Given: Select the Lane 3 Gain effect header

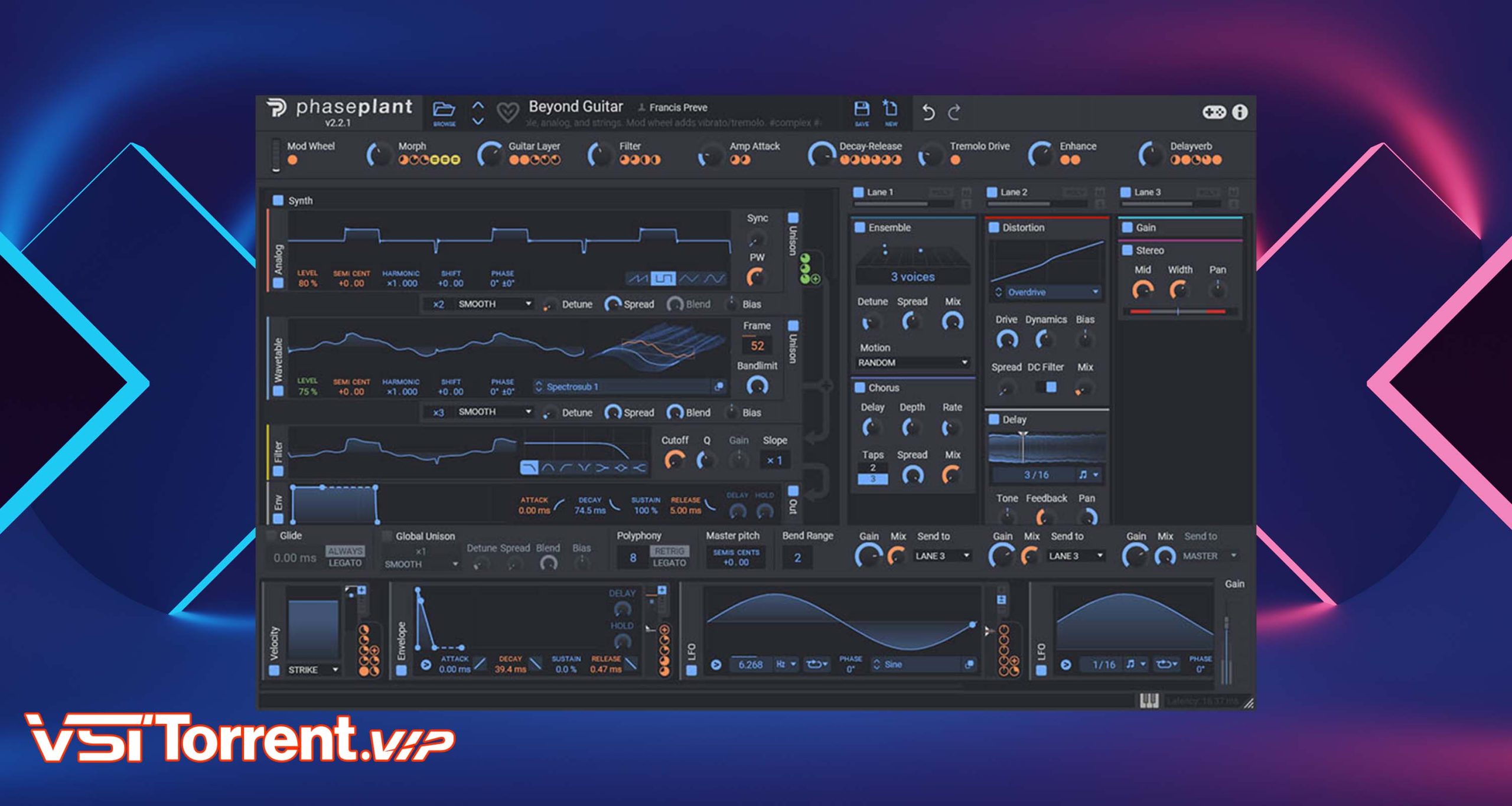Looking at the screenshot, I should point(1181,227).
